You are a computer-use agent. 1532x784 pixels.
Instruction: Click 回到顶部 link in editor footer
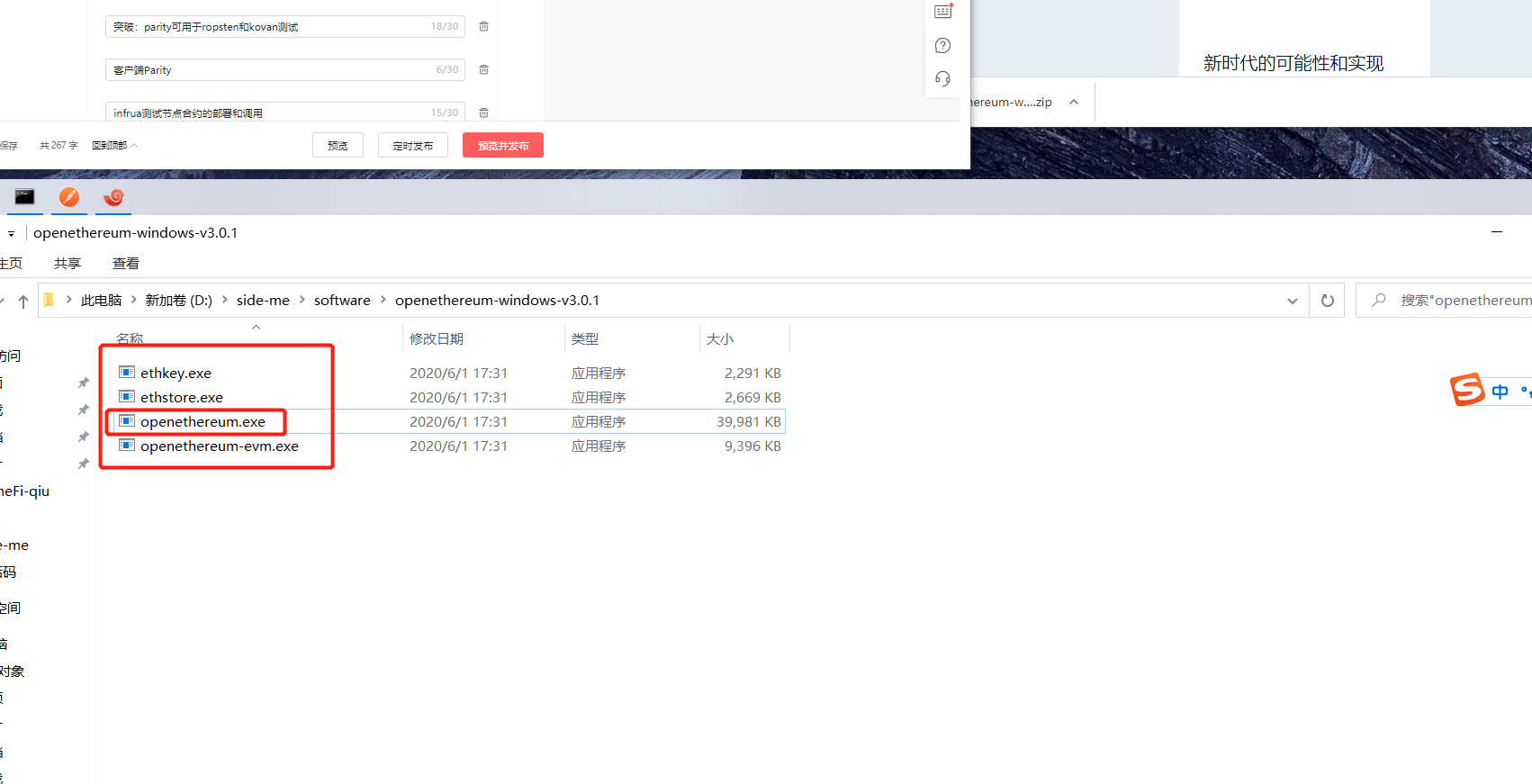pos(114,145)
